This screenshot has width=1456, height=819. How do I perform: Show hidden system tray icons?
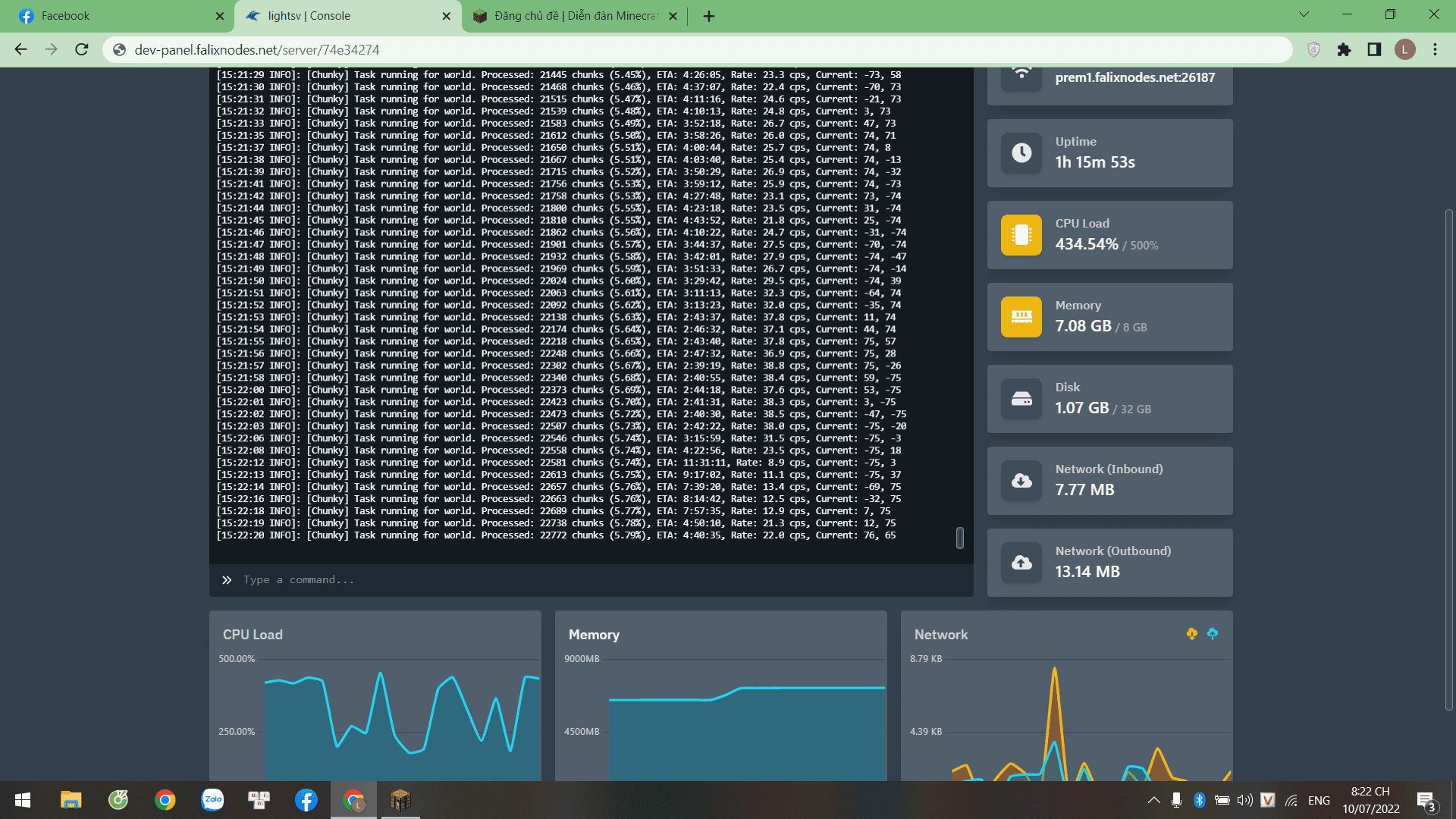(1153, 800)
